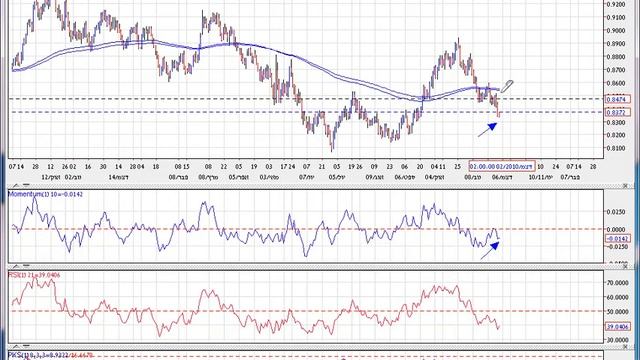The height and width of the screenshot is (360, 640).
Task: Click the 50.0000 RSI axis label
Action: (617, 311)
